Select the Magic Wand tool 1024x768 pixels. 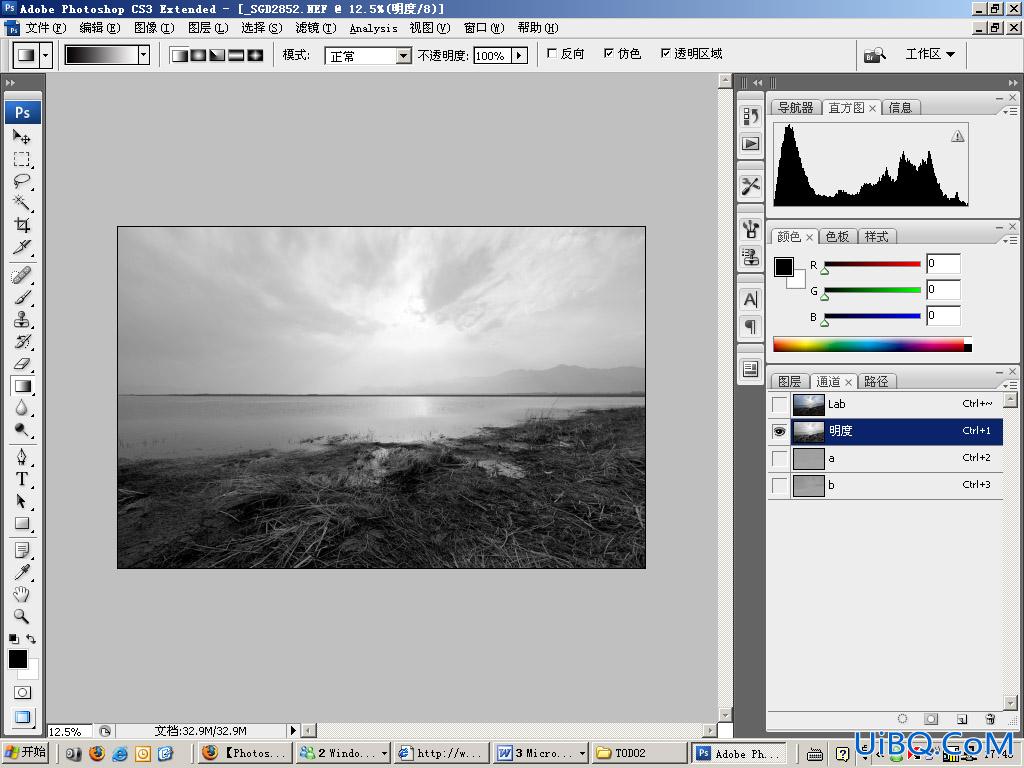pos(22,202)
